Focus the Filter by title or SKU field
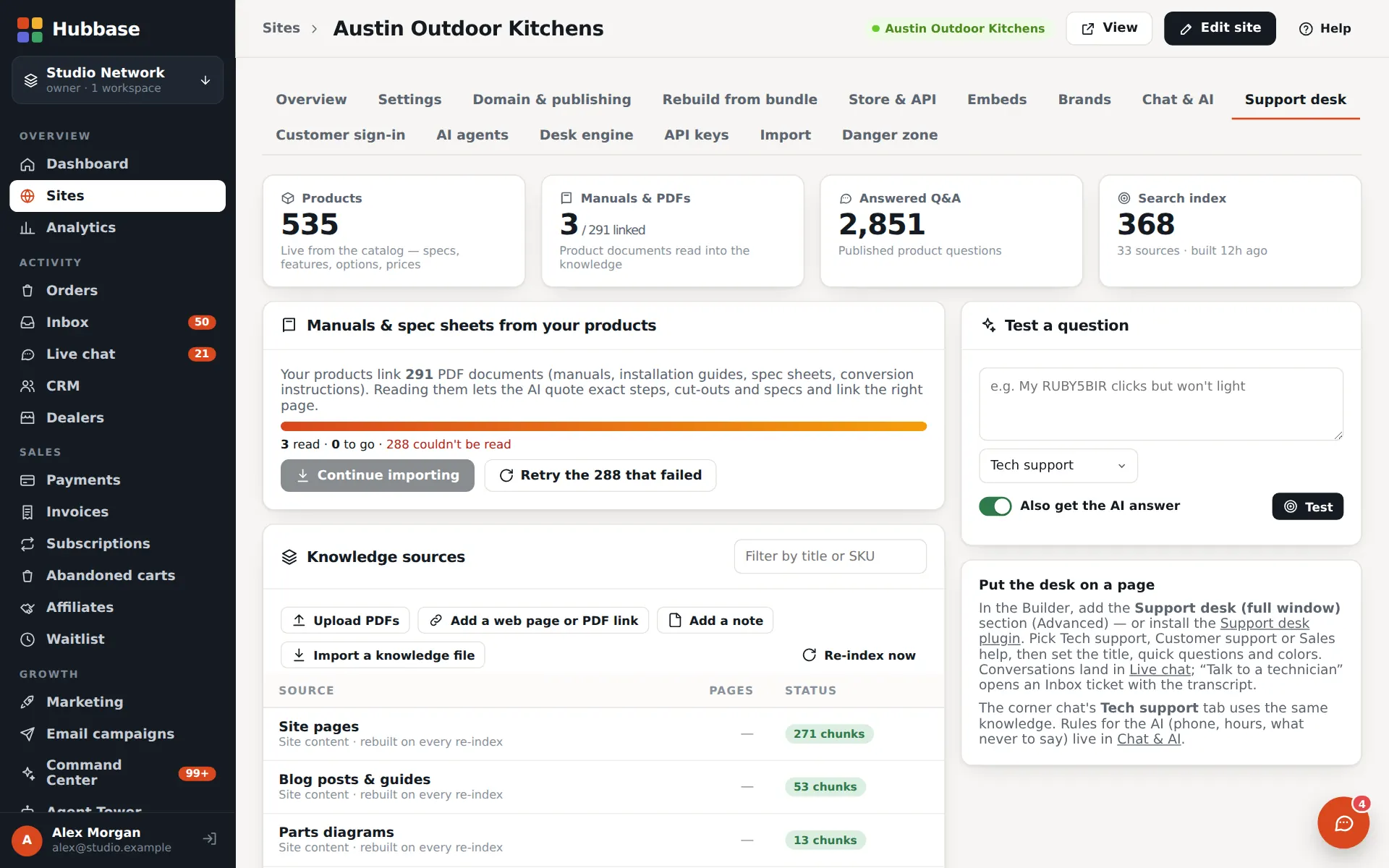 click(x=830, y=556)
